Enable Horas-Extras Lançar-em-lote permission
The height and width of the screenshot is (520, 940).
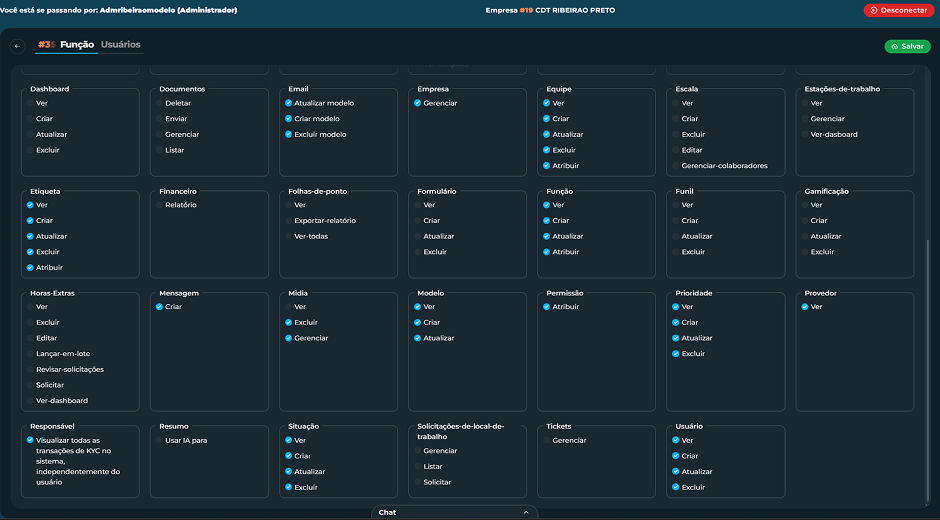coord(30,354)
